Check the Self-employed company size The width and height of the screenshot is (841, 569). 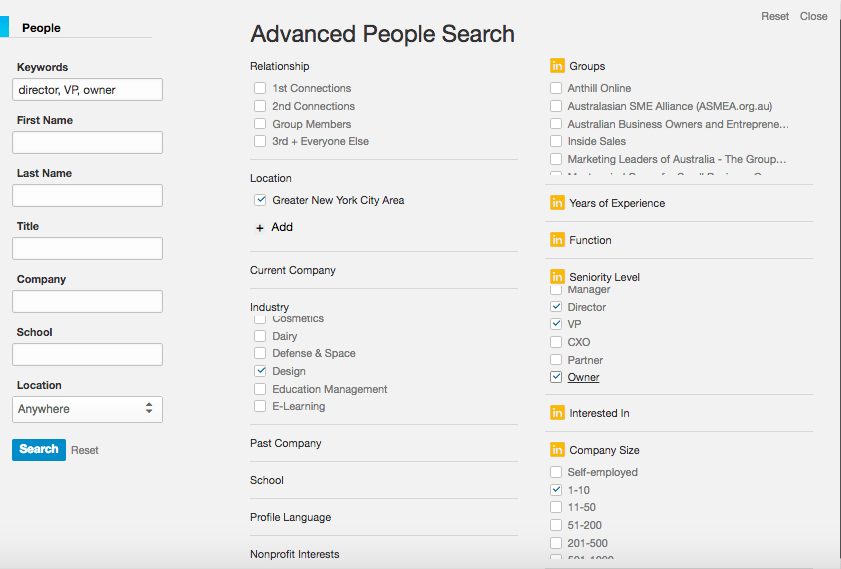click(556, 472)
